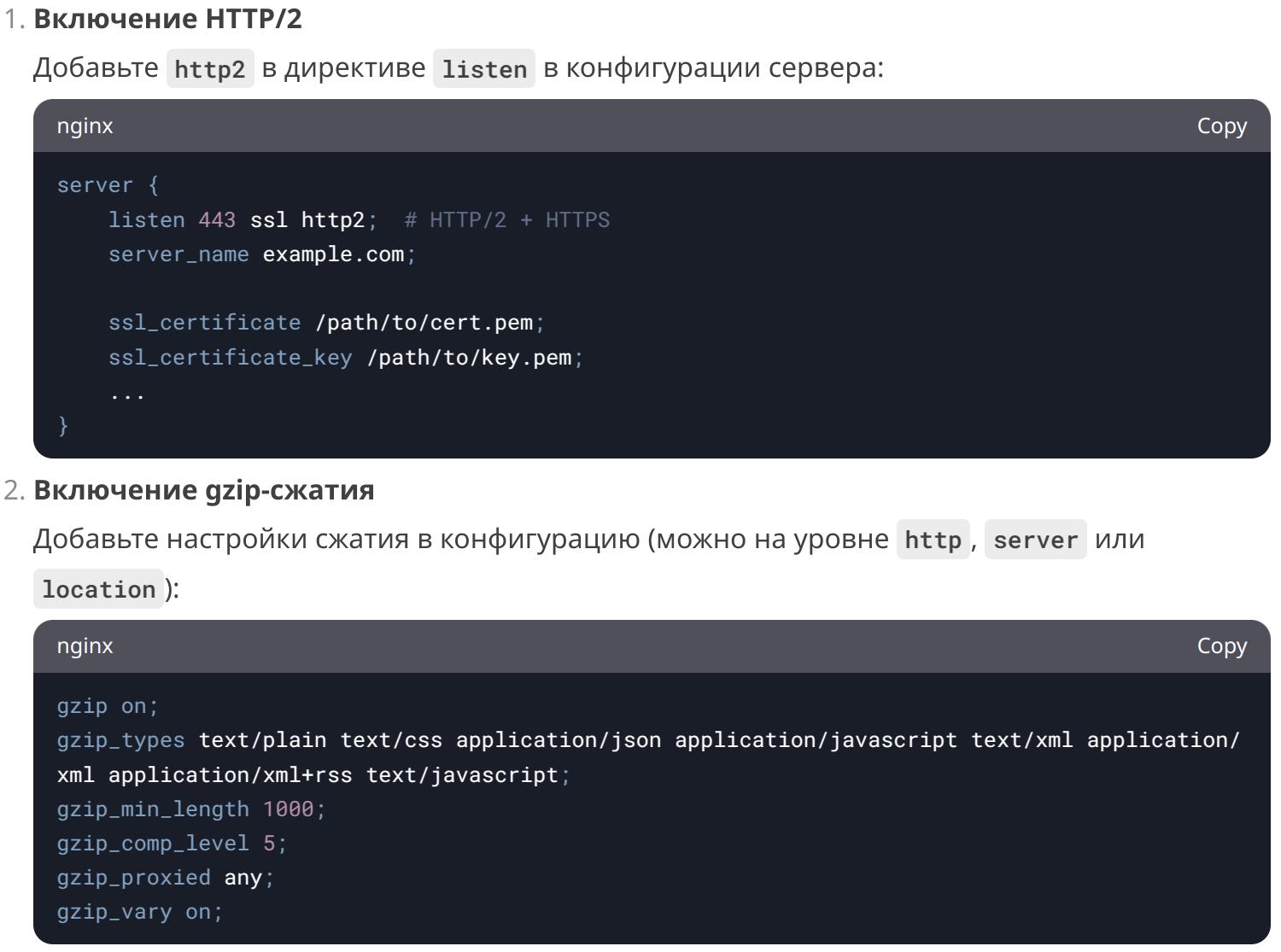Click the nginx label above the server block
Screen dimensions: 1281x952
[x=85, y=126]
